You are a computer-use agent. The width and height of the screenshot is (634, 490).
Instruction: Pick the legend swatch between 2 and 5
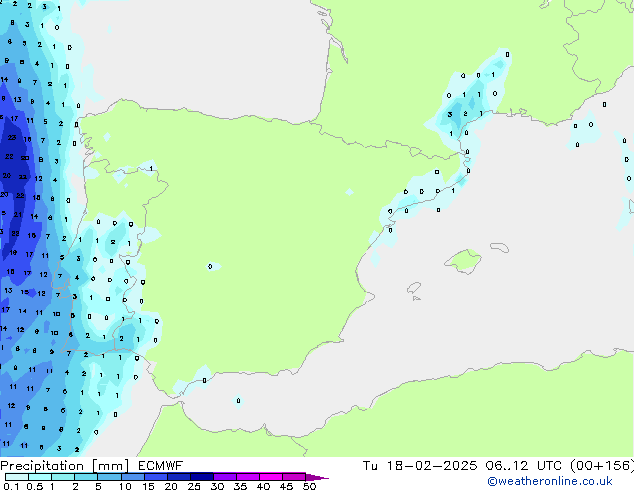(x=87, y=477)
